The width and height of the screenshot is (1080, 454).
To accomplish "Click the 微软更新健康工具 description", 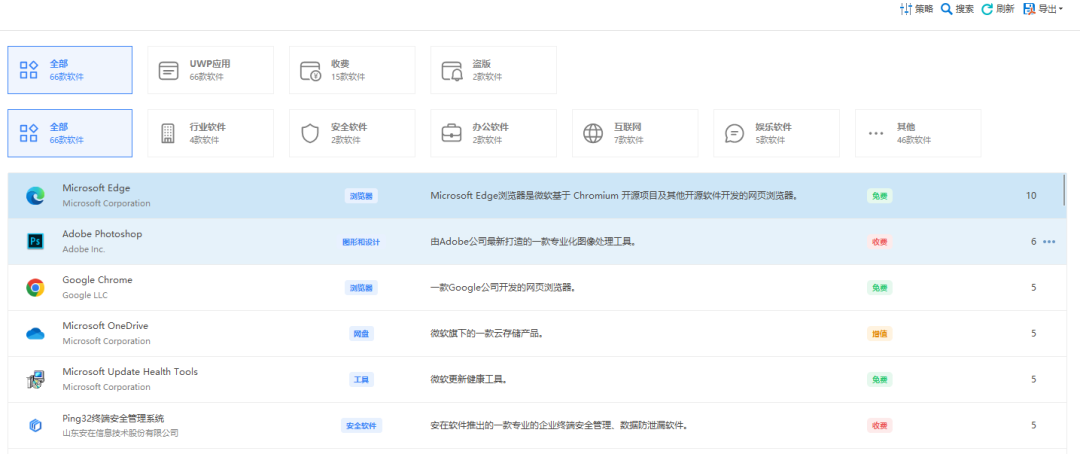I will point(470,380).
